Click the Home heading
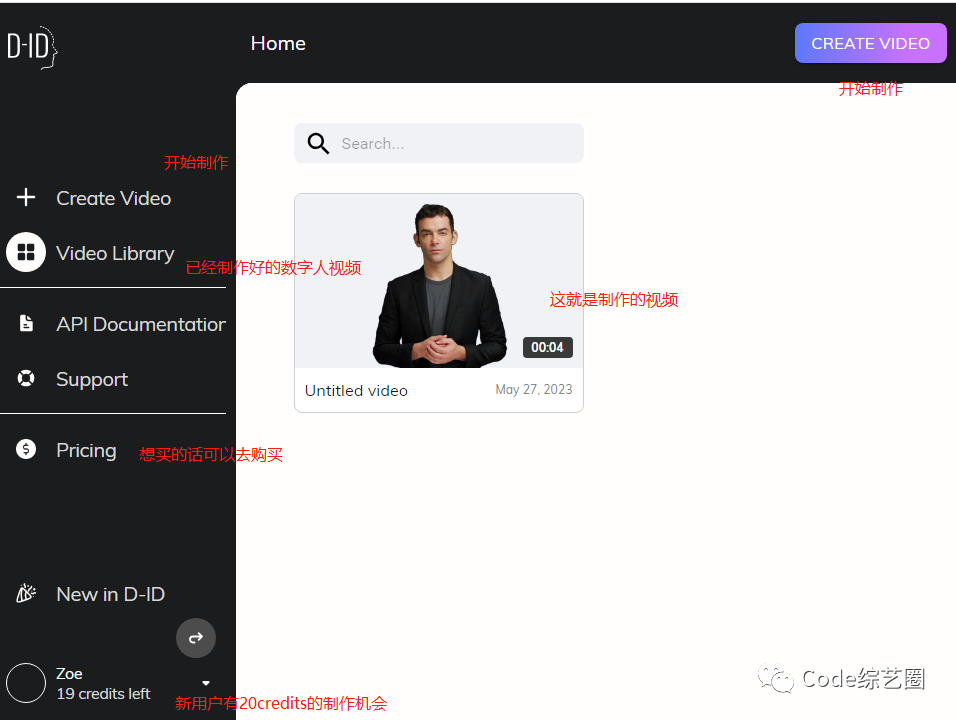Image resolution: width=956 pixels, height=720 pixels. click(x=278, y=43)
